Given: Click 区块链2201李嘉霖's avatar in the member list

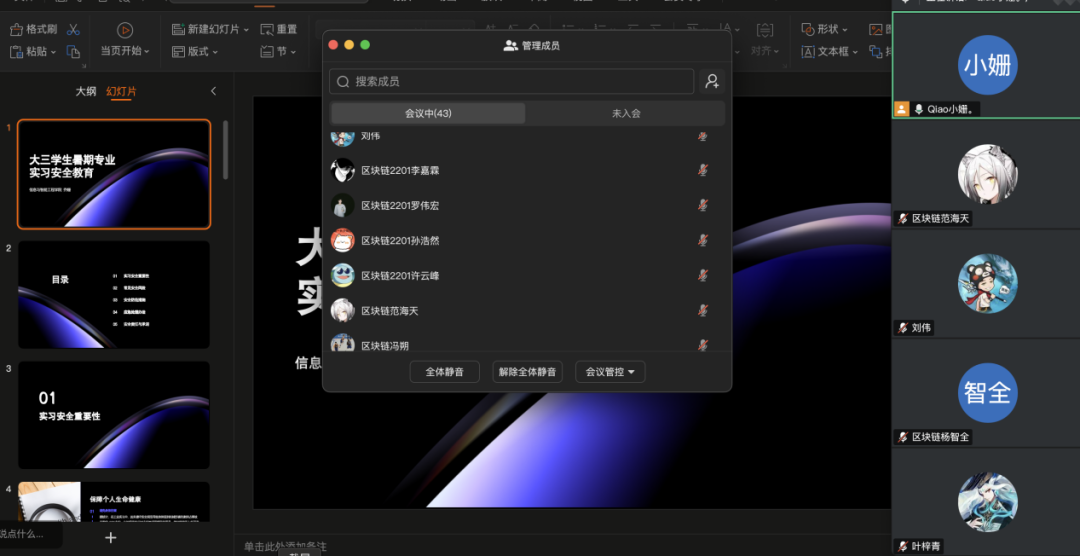Looking at the screenshot, I should [x=342, y=170].
